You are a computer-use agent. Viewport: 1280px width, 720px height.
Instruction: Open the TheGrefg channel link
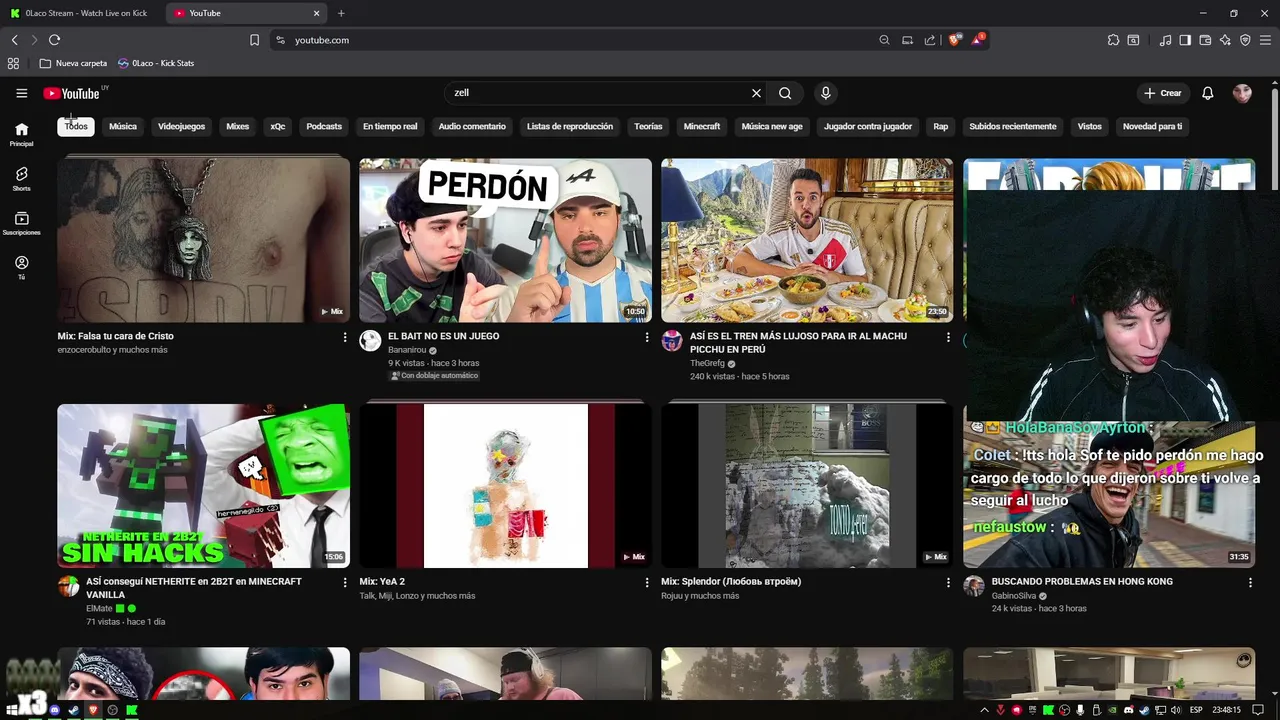click(707, 364)
